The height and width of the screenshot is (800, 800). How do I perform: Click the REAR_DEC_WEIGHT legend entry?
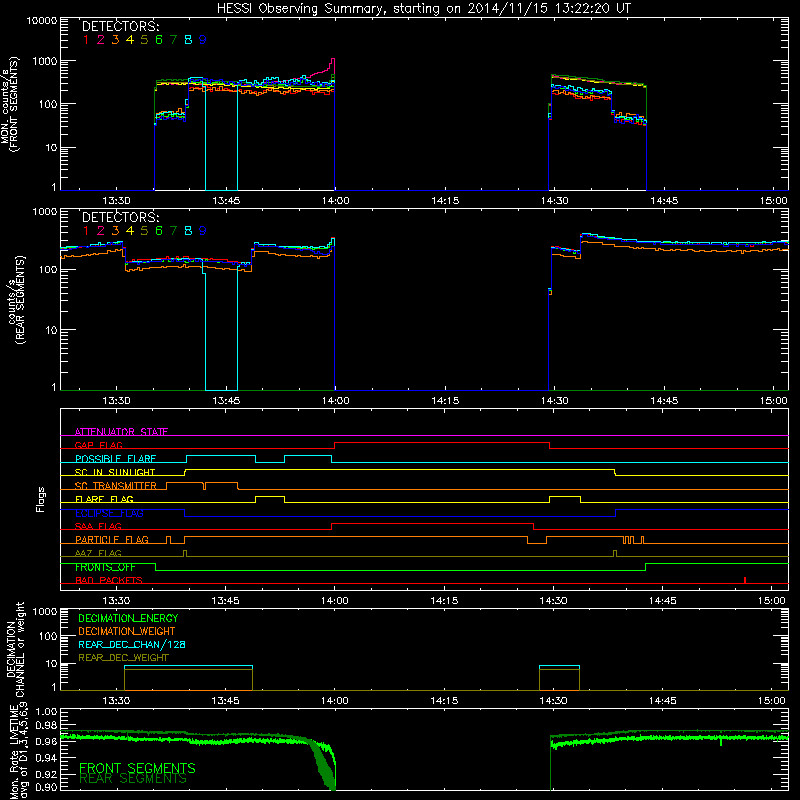point(123,658)
